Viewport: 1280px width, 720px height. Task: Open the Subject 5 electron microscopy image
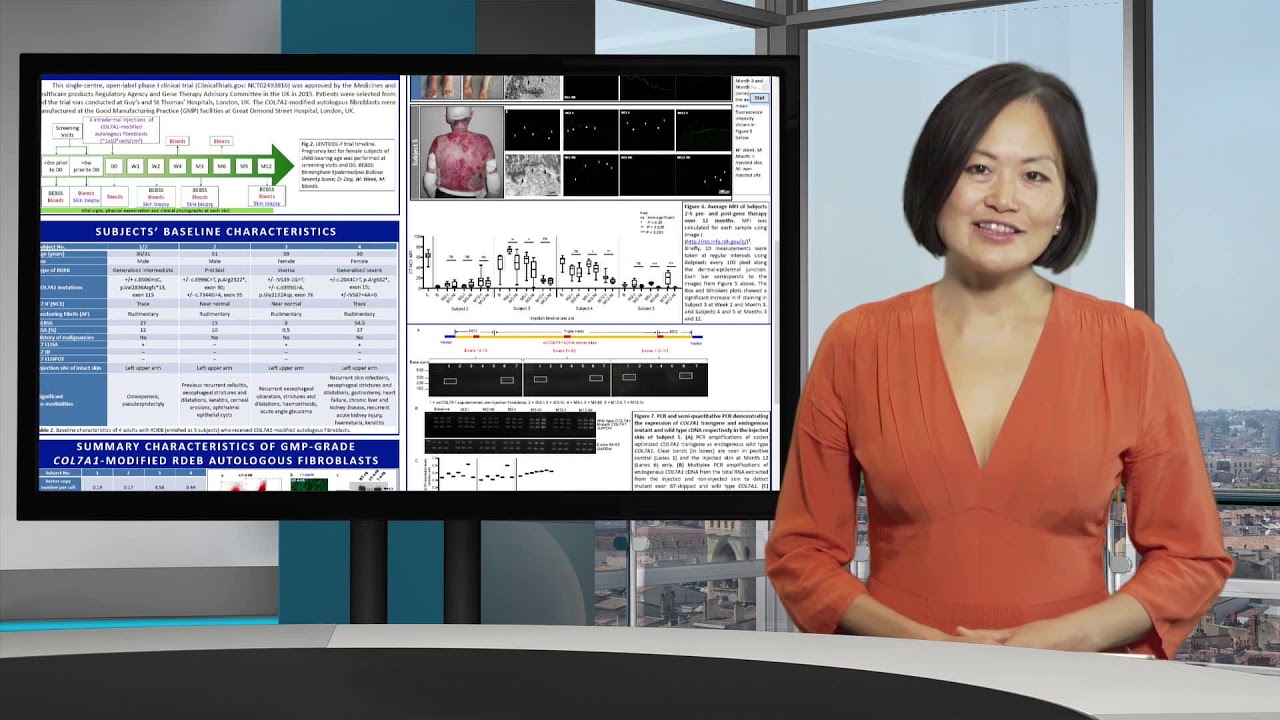point(532,175)
